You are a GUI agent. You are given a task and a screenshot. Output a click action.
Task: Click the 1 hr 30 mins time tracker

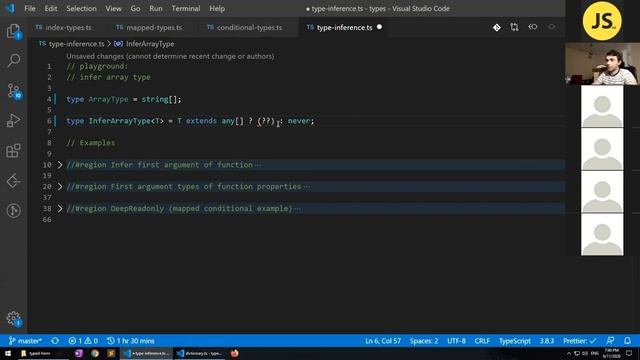click(x=131, y=341)
